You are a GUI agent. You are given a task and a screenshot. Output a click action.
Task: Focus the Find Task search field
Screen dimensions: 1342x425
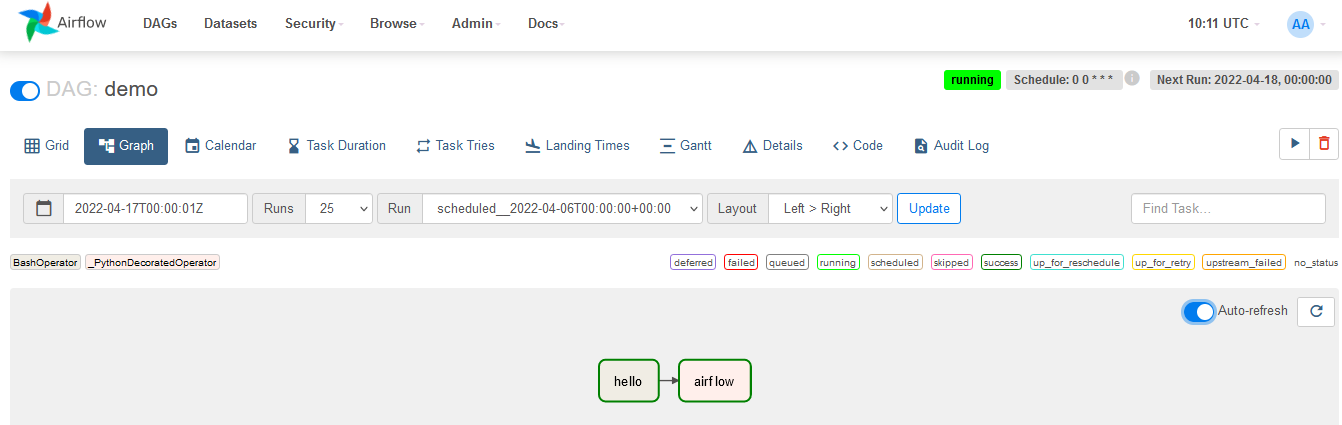[1227, 208]
